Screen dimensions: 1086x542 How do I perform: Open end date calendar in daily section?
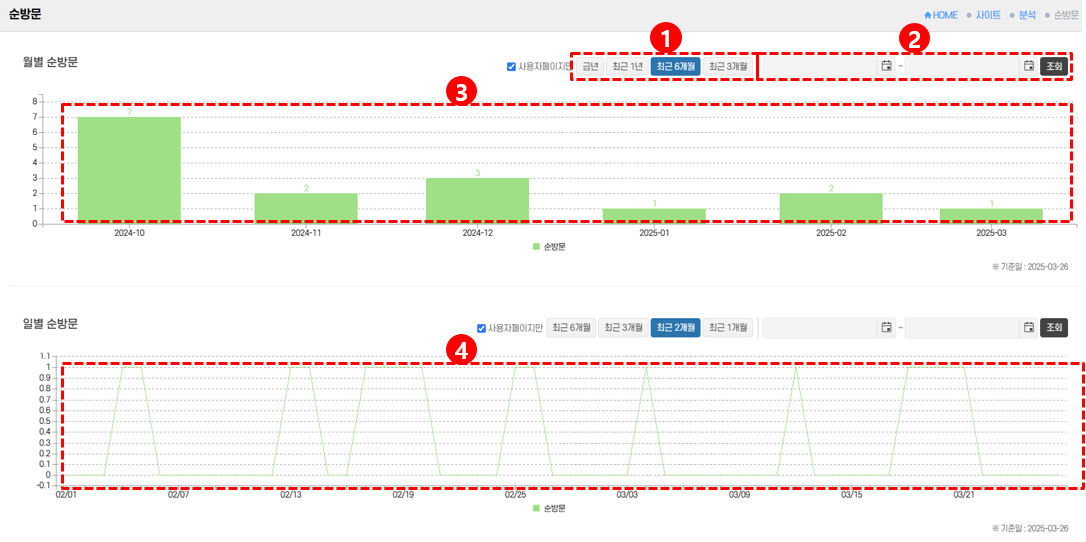[1028, 328]
